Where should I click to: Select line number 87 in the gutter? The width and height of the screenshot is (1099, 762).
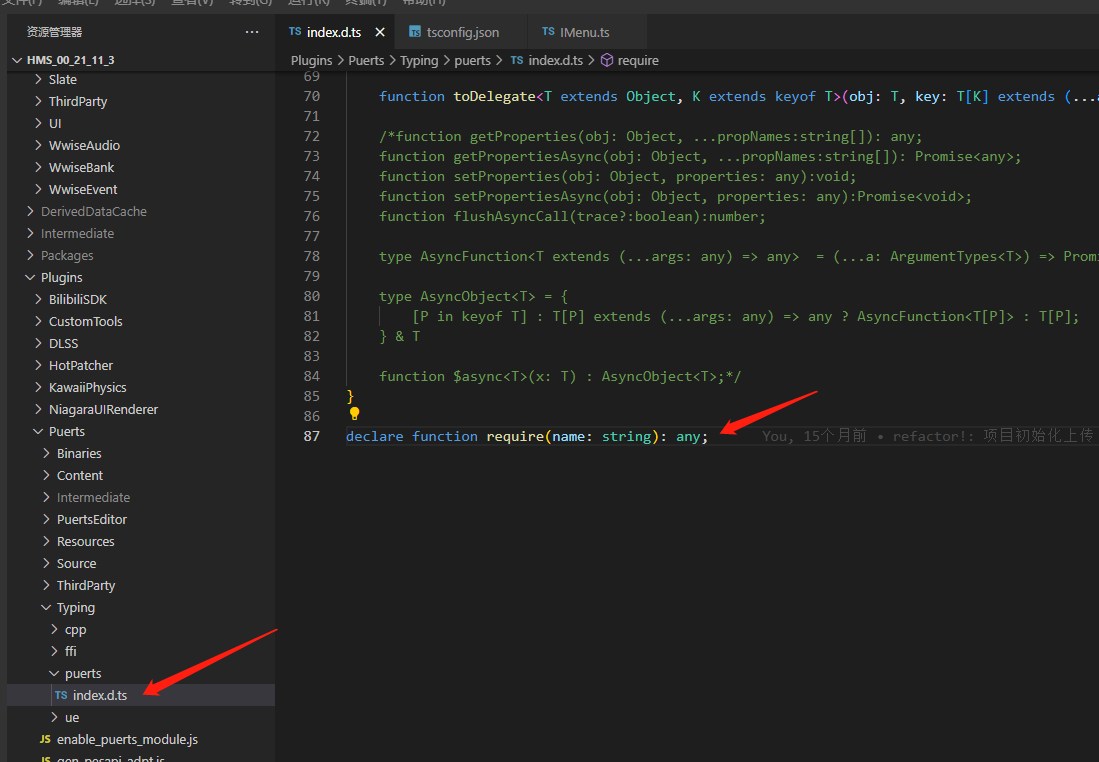point(312,435)
